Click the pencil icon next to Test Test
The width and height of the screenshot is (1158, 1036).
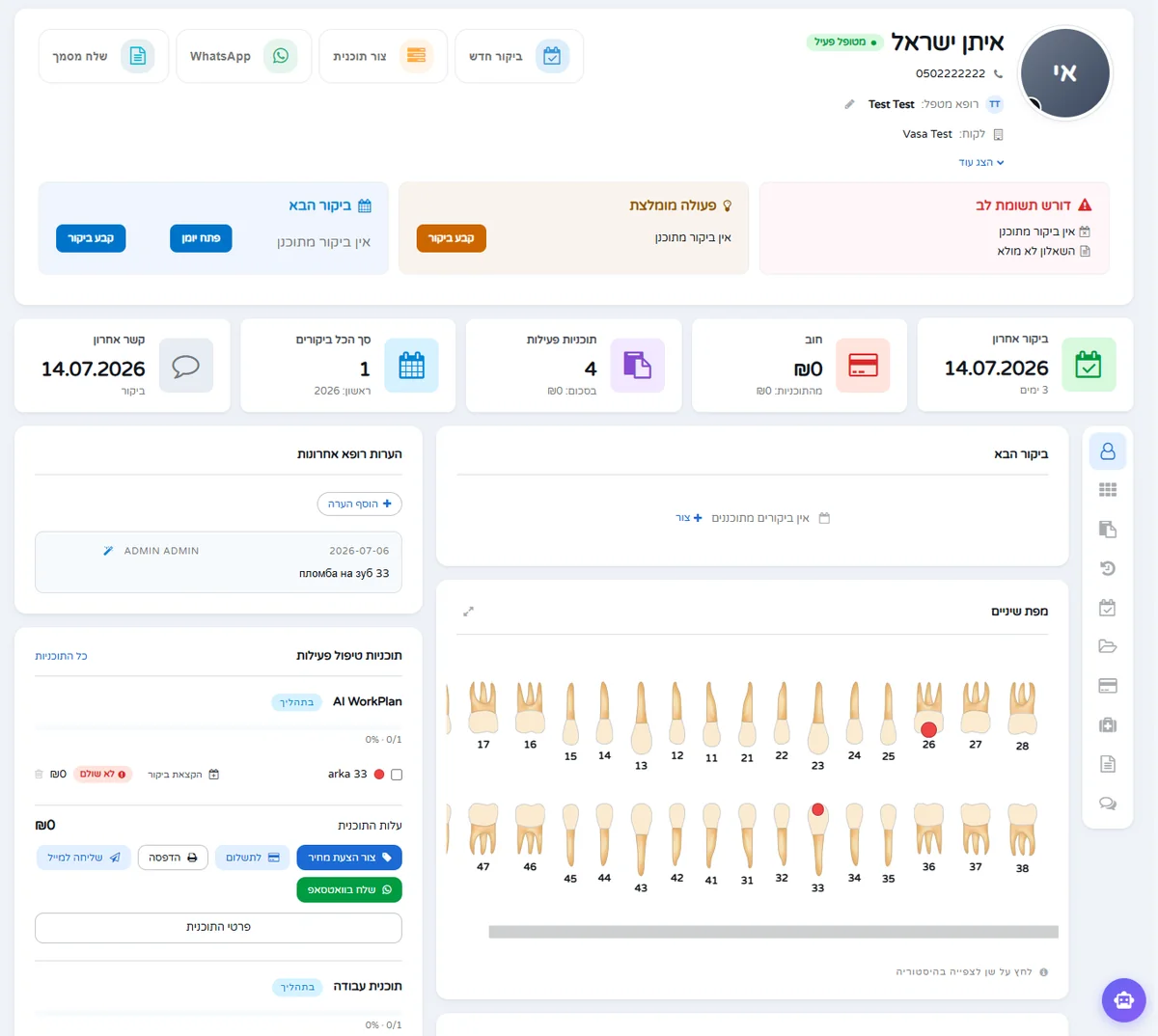(849, 104)
